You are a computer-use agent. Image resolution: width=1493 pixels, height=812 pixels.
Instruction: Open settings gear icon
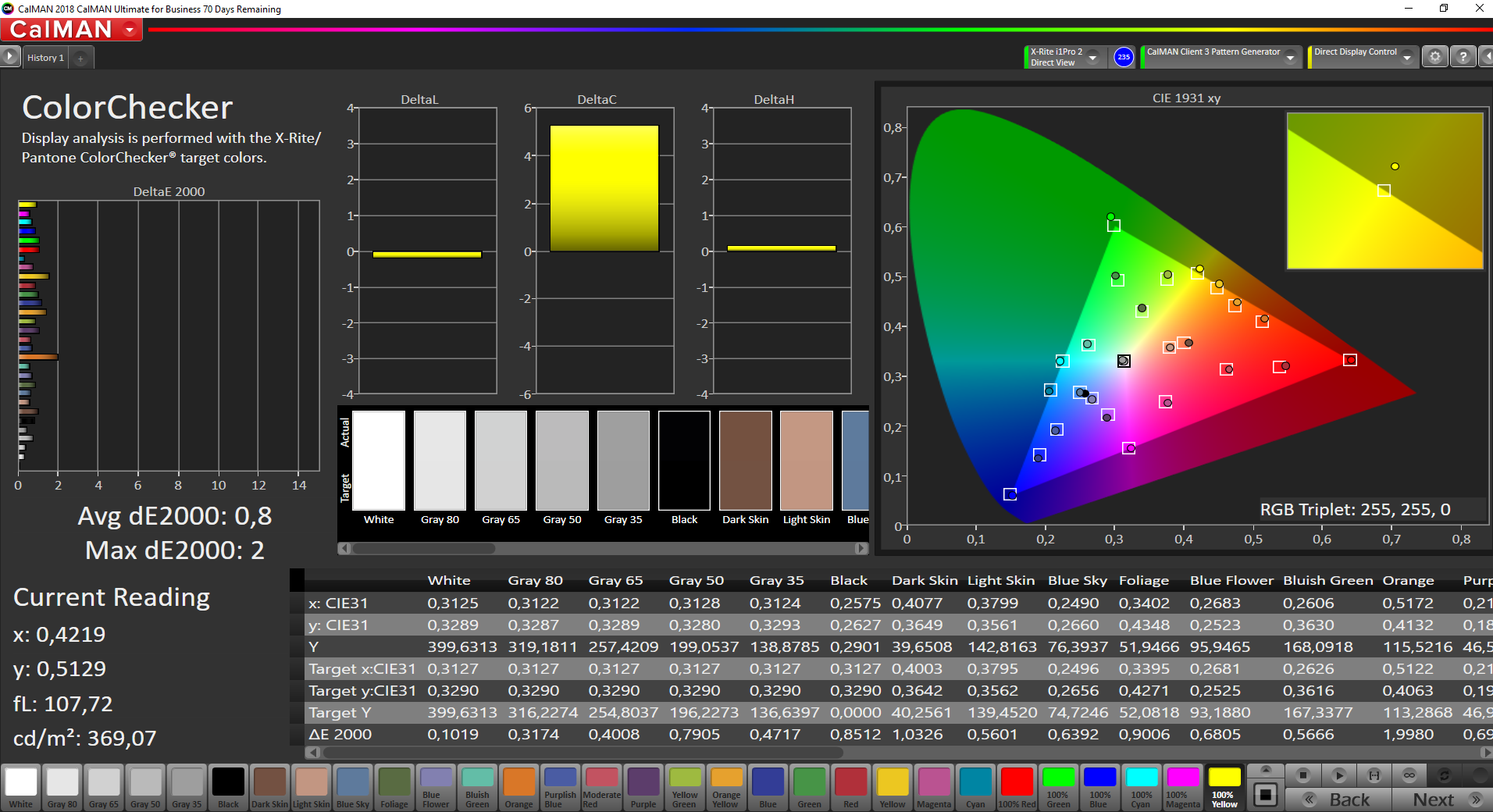(1434, 57)
